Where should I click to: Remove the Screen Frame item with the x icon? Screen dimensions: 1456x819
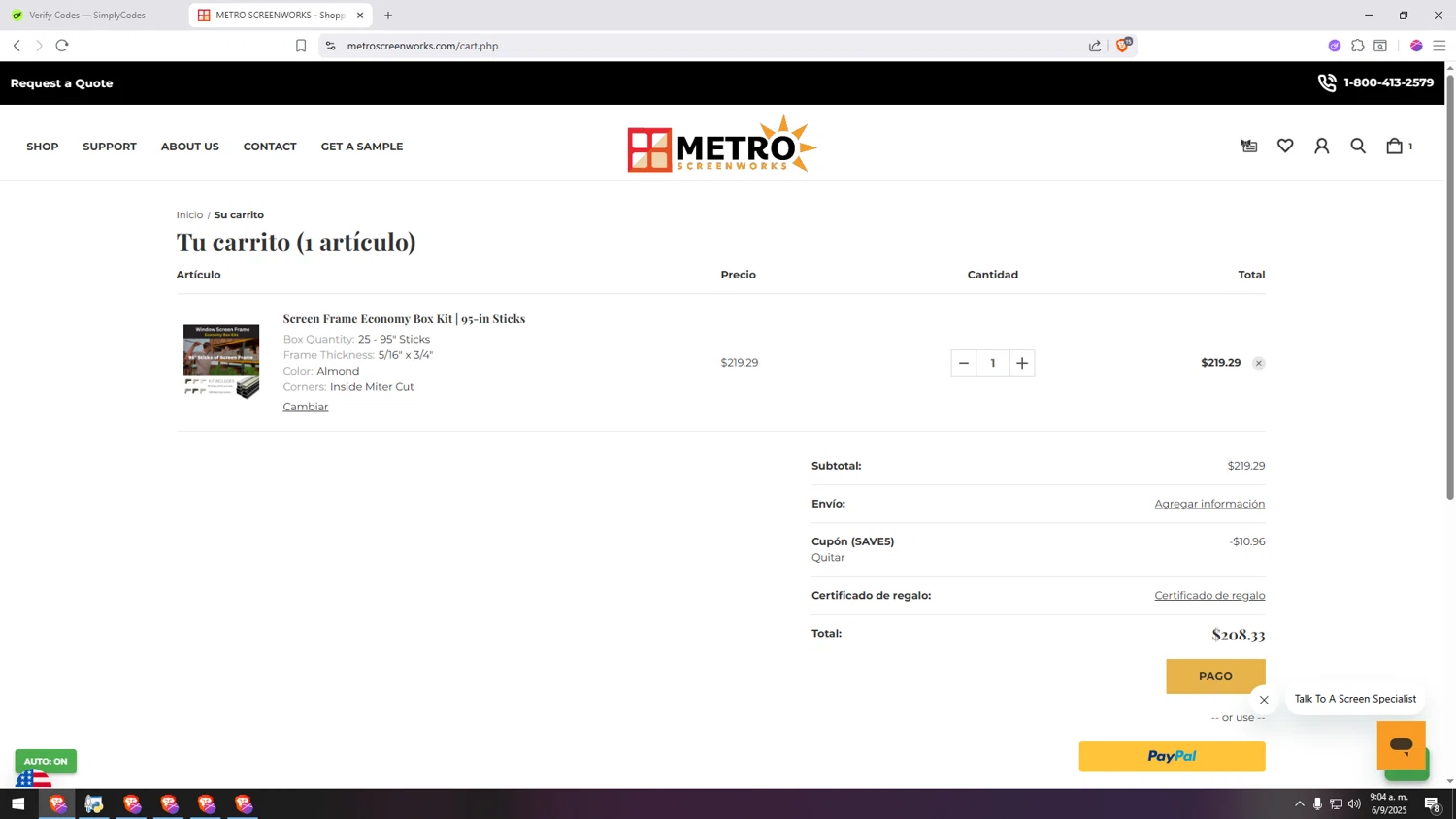coord(1258,363)
